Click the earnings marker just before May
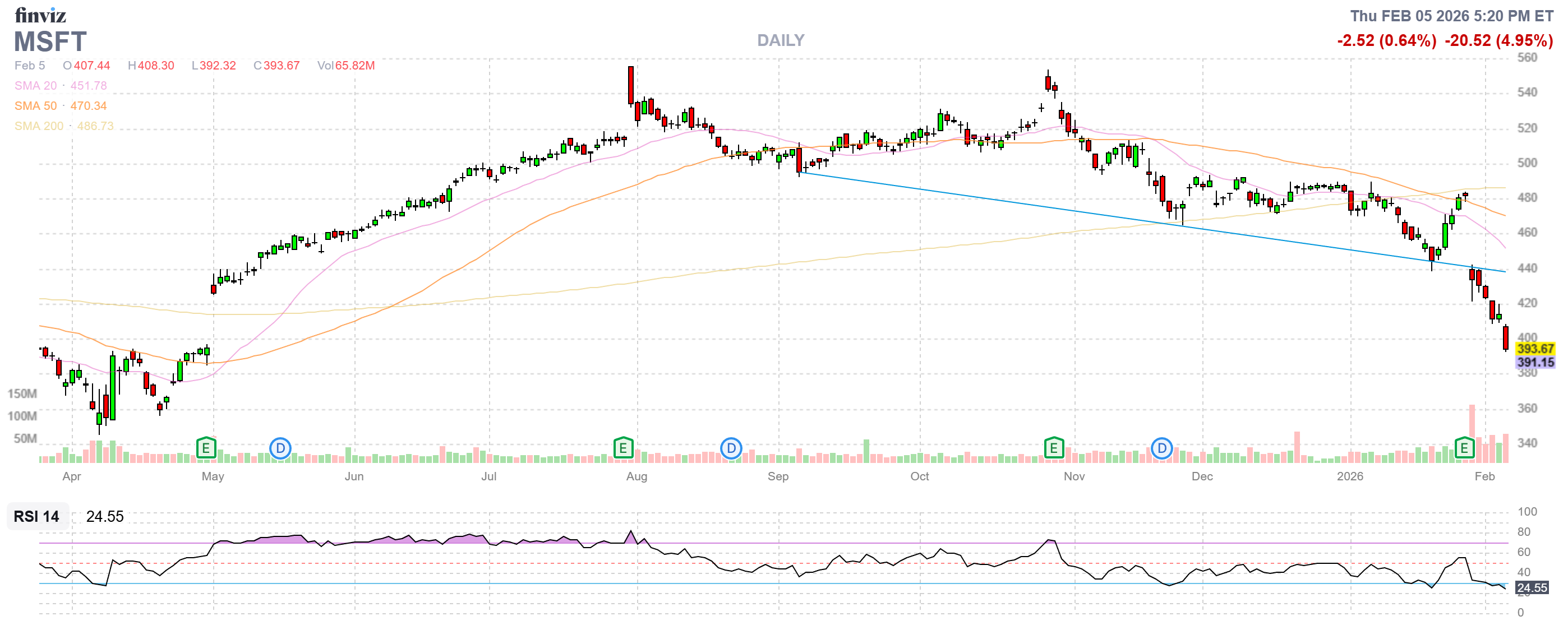1568x630 pixels. tap(206, 449)
